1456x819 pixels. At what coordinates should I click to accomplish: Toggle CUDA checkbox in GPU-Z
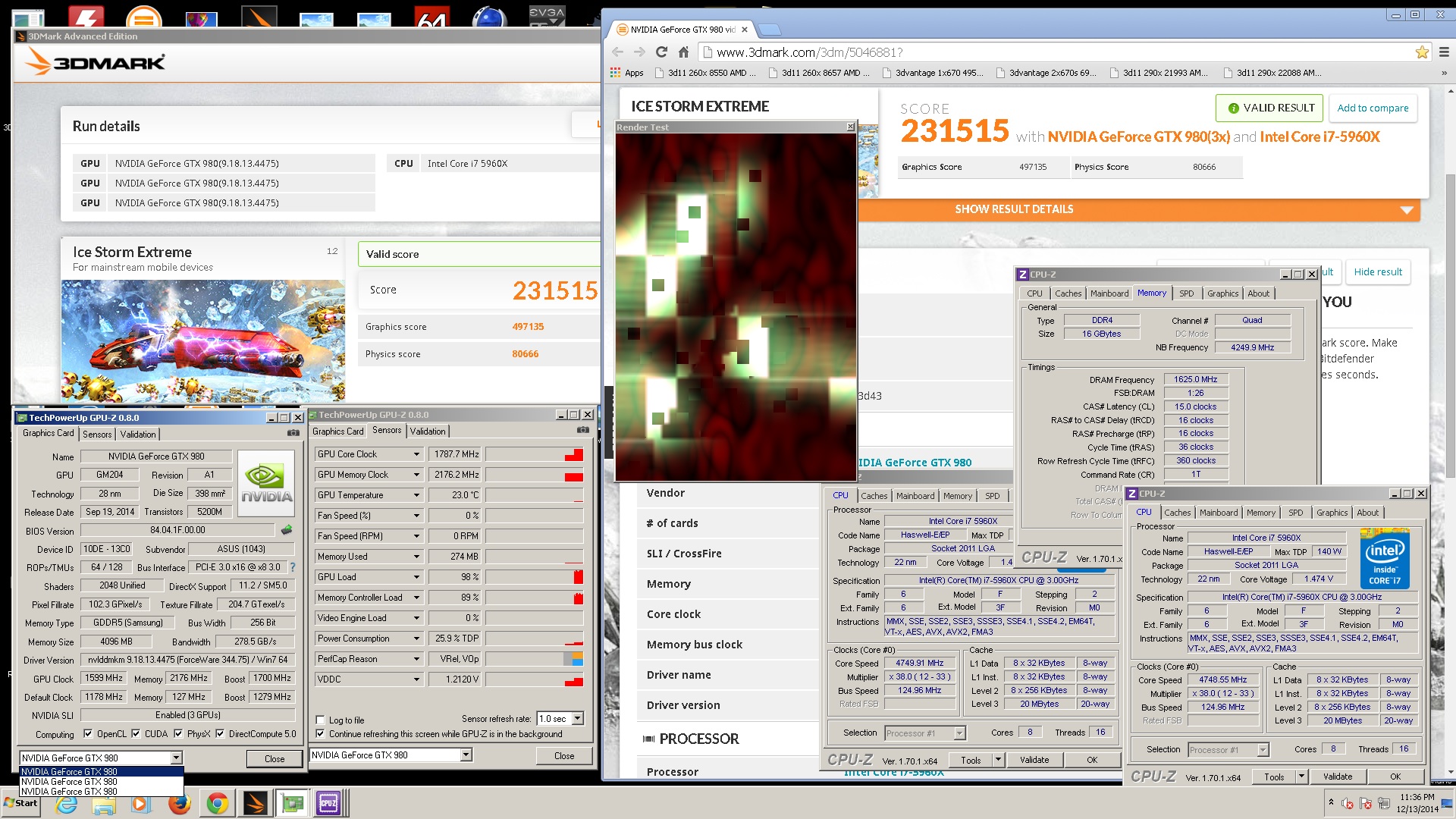[136, 733]
